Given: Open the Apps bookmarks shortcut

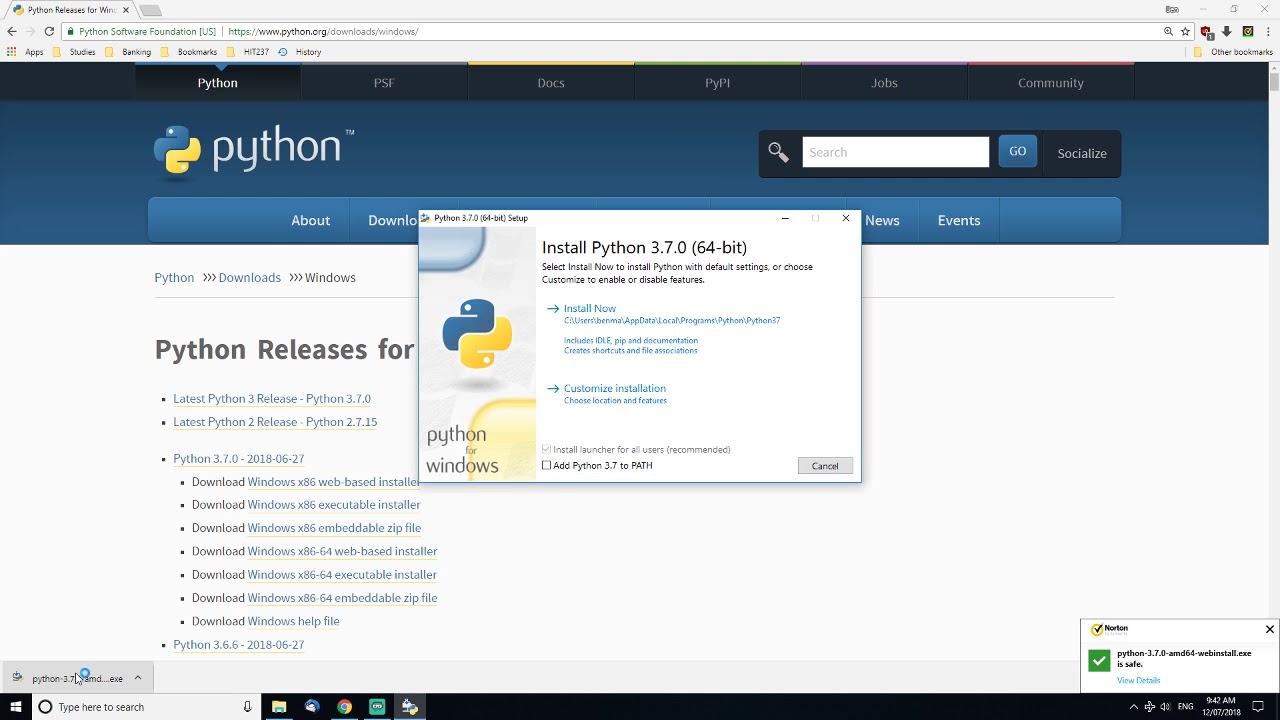Looking at the screenshot, I should point(26,52).
